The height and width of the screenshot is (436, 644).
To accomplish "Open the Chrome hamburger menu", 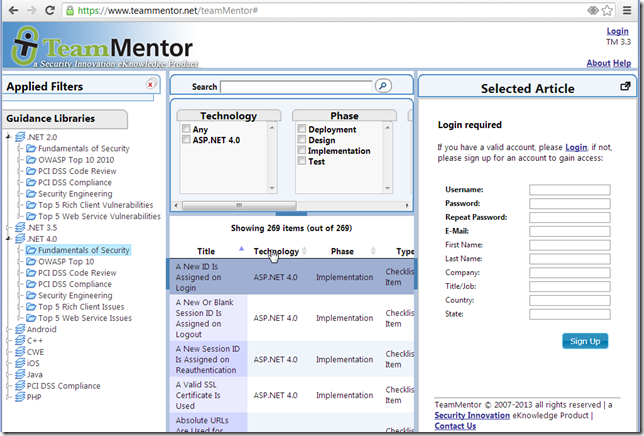I will [x=627, y=10].
